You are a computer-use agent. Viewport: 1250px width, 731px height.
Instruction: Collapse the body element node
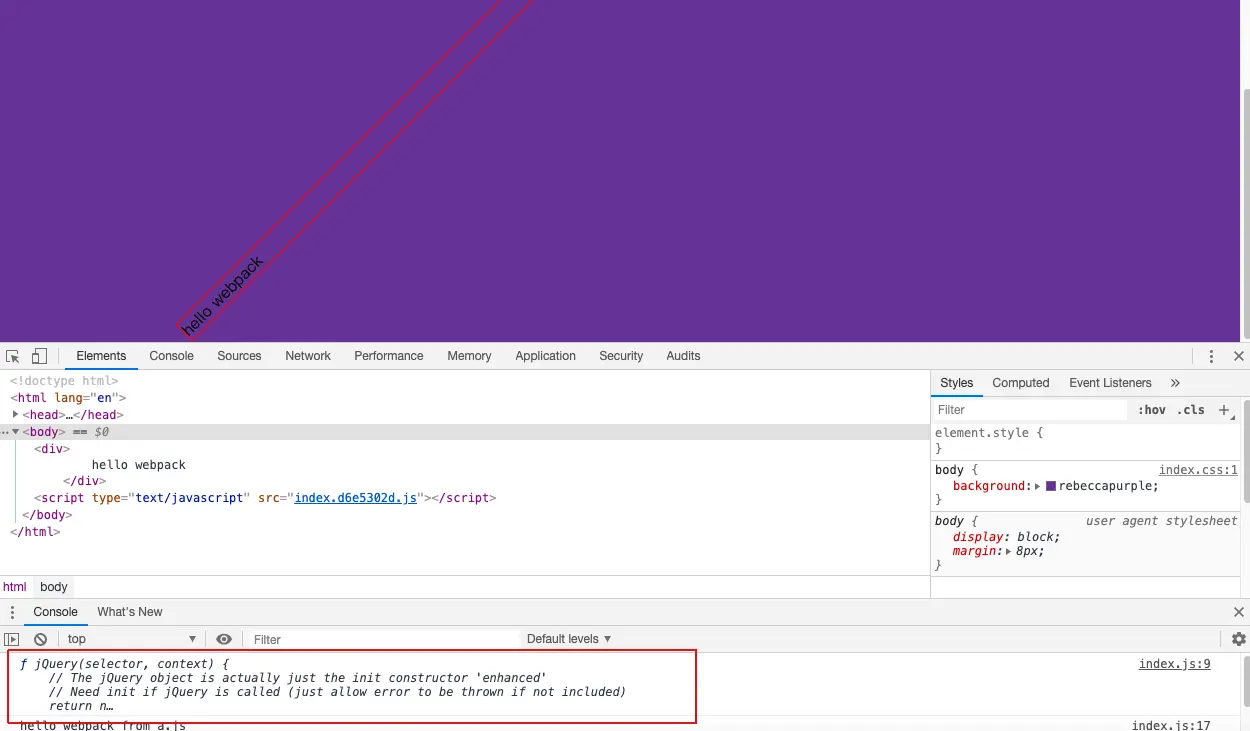pos(15,432)
